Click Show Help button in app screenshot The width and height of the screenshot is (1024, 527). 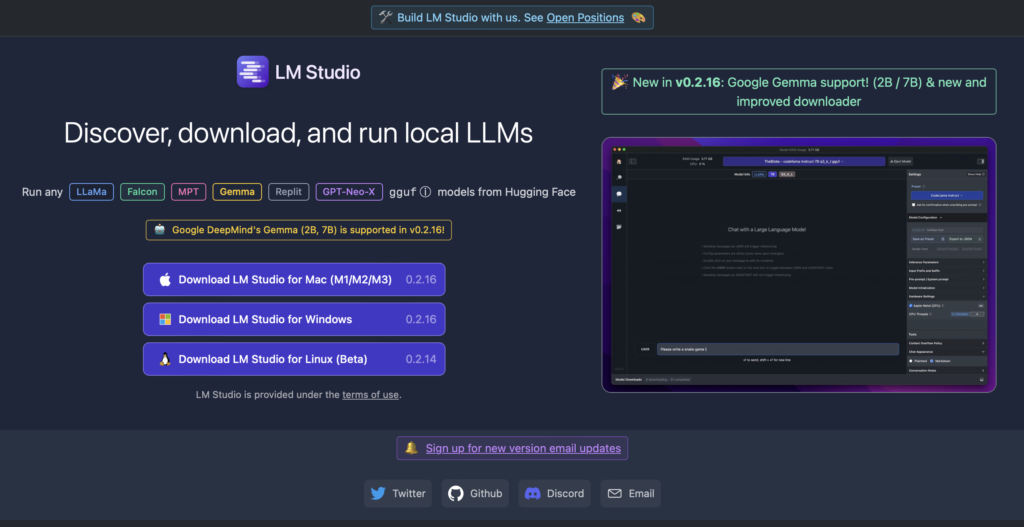tap(976, 174)
